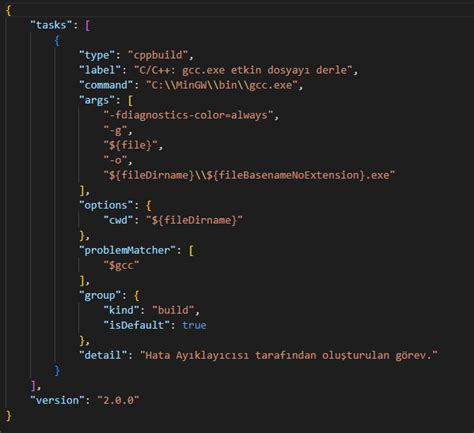Viewport: 474px width, 433px height.
Task: Click detail text "Hata Ayıklayıcısı tarafından oluşturulan görev."
Action: [x=289, y=355]
